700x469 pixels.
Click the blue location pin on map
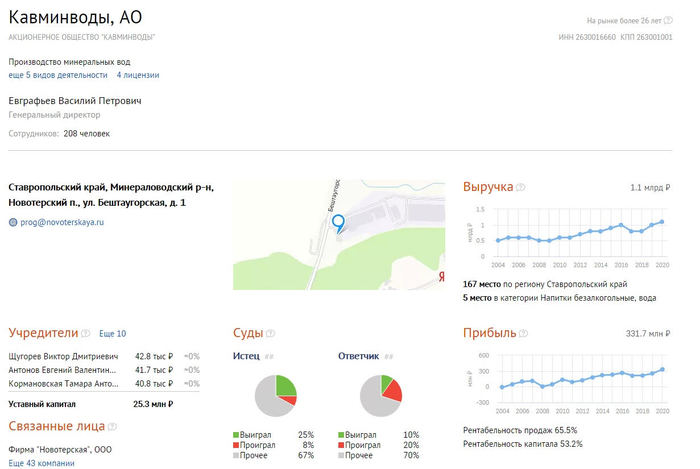pyautogui.click(x=338, y=224)
